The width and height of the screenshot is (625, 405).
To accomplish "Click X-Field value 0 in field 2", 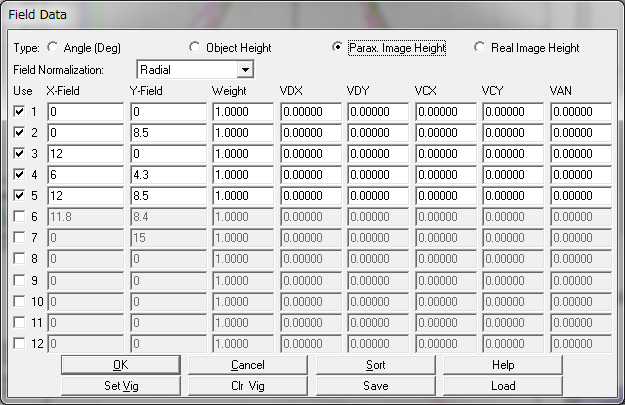I will [86, 132].
